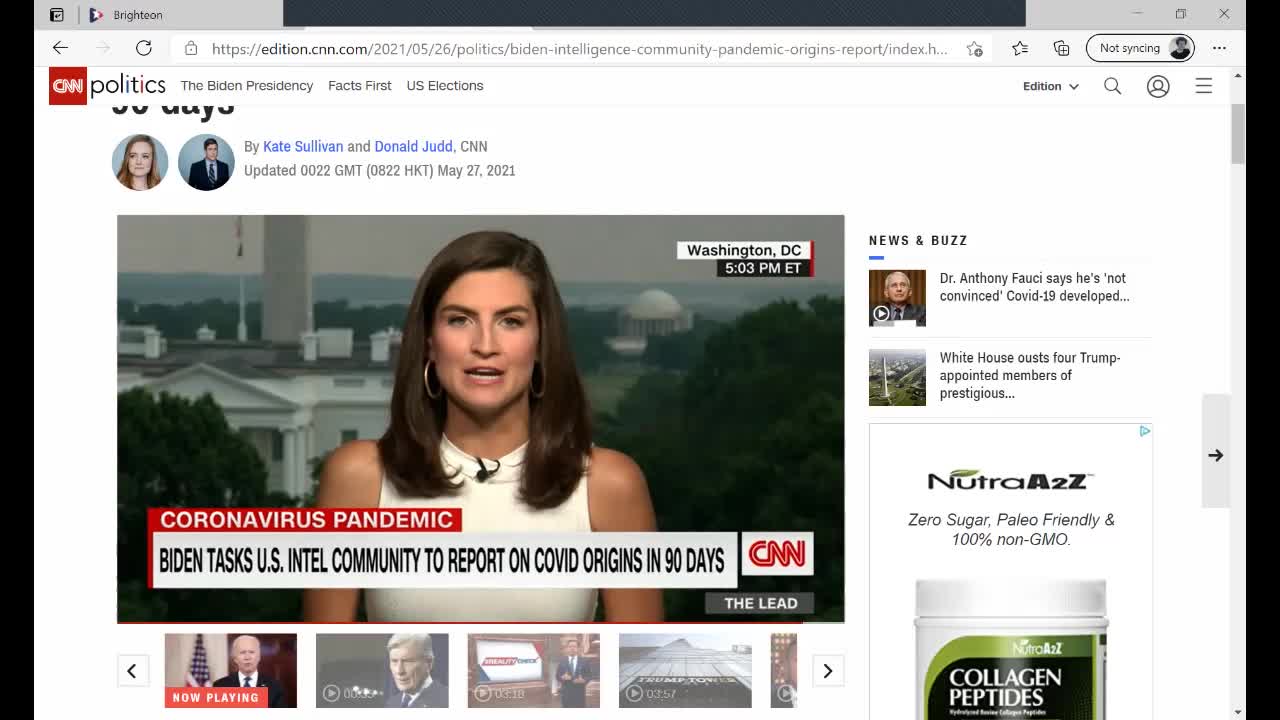
Task: Open CNN hamburger menu
Action: [x=1204, y=86]
